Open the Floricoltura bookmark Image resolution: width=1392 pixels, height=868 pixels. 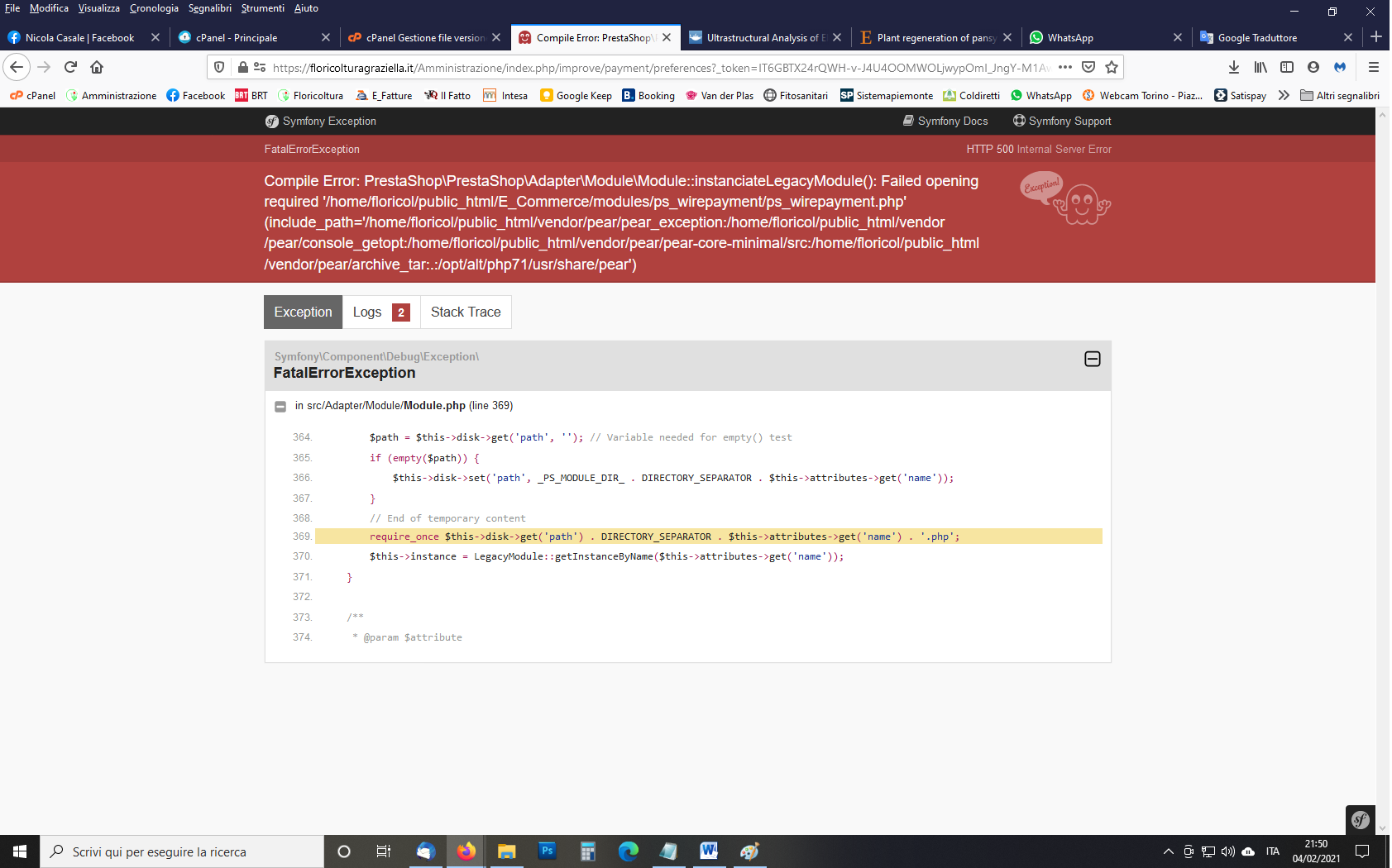pos(310,95)
